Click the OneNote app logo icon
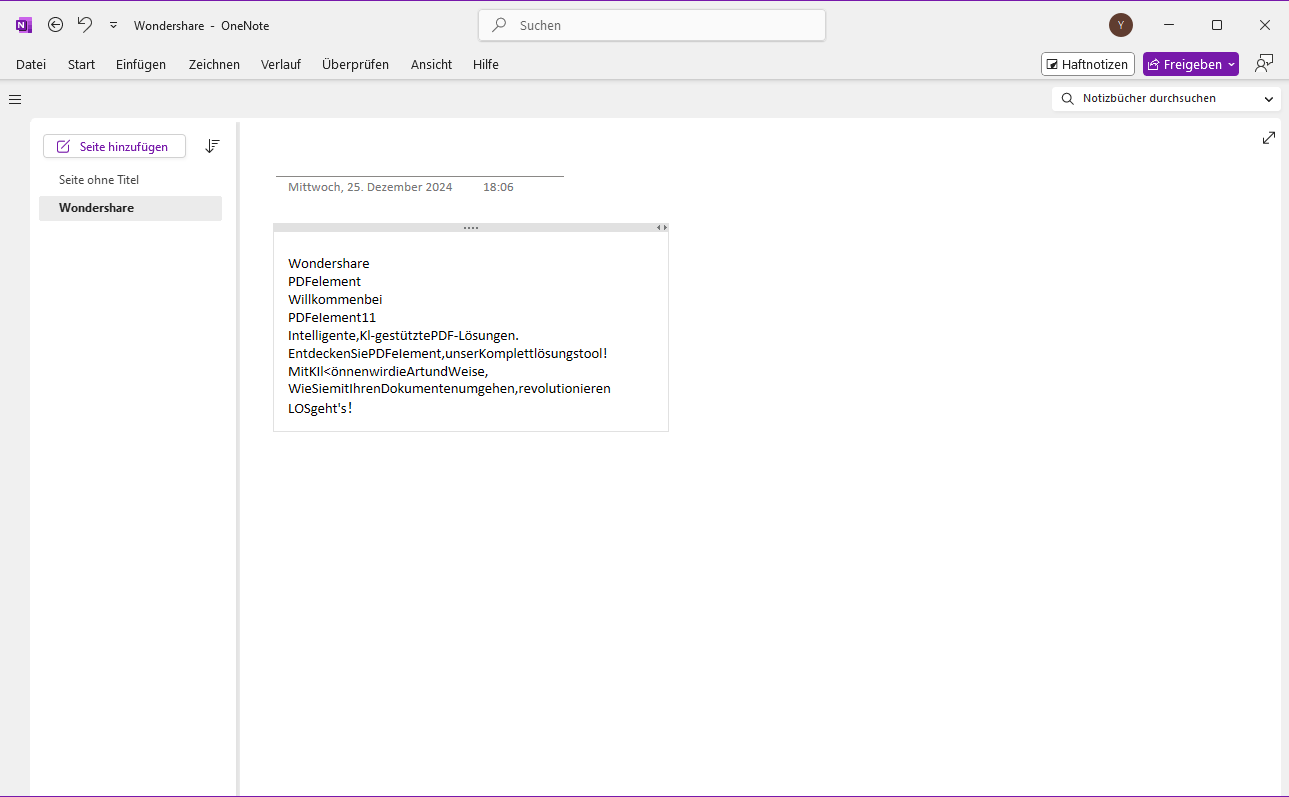The width and height of the screenshot is (1289, 797). (x=24, y=25)
